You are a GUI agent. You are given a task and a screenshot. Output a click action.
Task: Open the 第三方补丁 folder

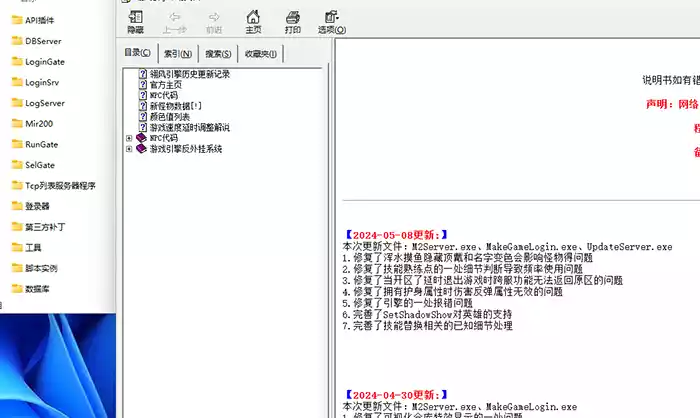click(x=45, y=227)
